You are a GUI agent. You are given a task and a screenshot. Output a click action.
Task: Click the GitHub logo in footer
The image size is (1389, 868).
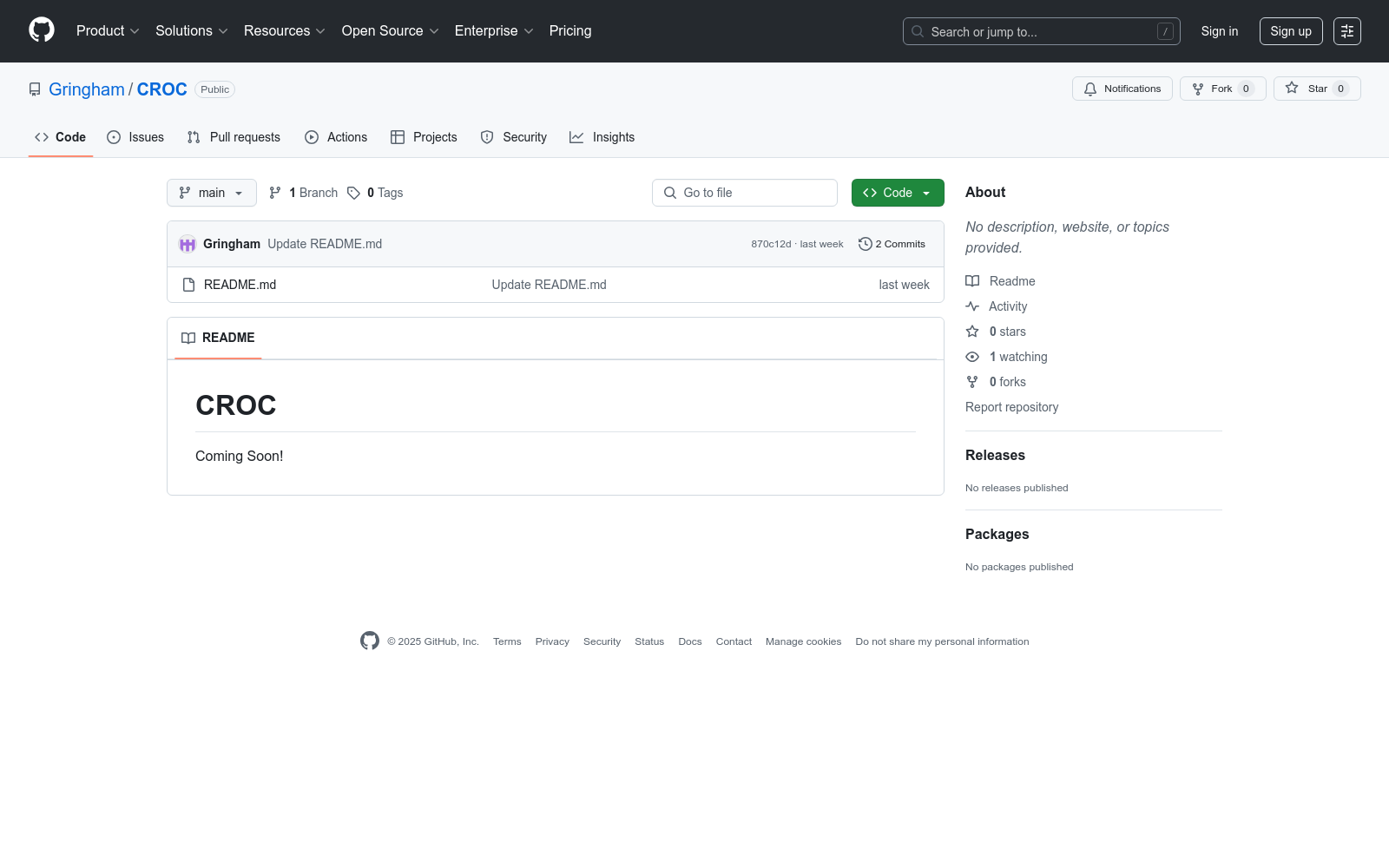(370, 641)
